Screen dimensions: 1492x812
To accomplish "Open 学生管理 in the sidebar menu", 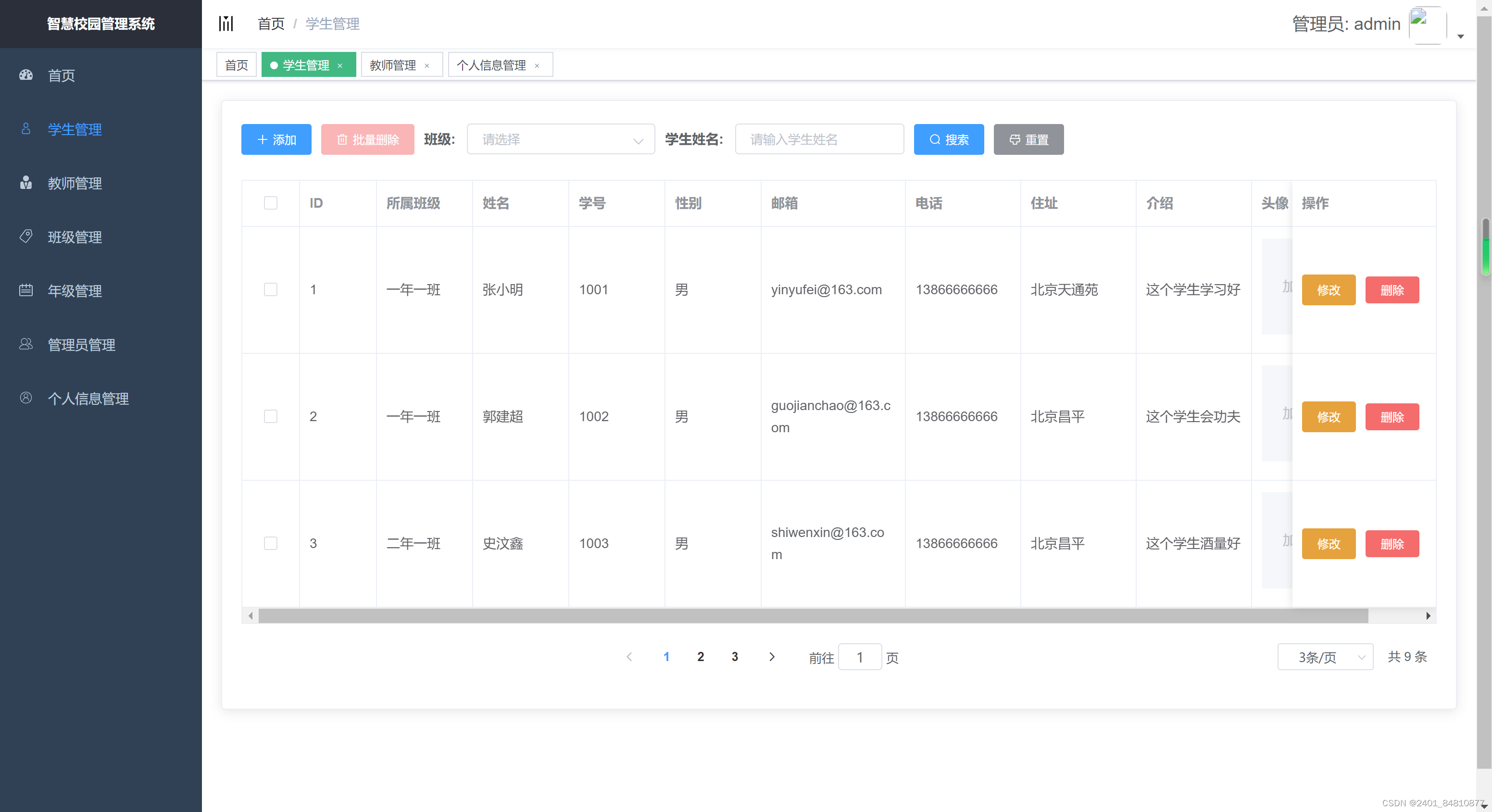I will click(x=75, y=129).
